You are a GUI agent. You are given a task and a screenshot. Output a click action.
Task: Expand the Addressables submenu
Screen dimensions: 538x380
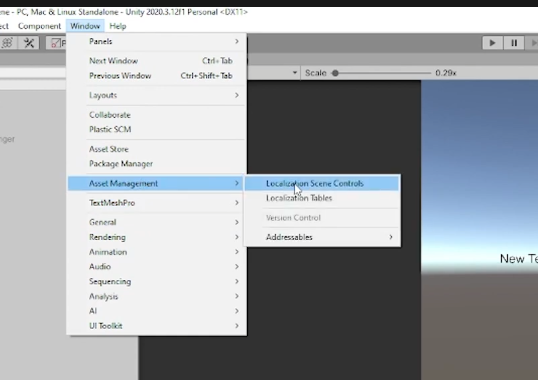[322, 237]
